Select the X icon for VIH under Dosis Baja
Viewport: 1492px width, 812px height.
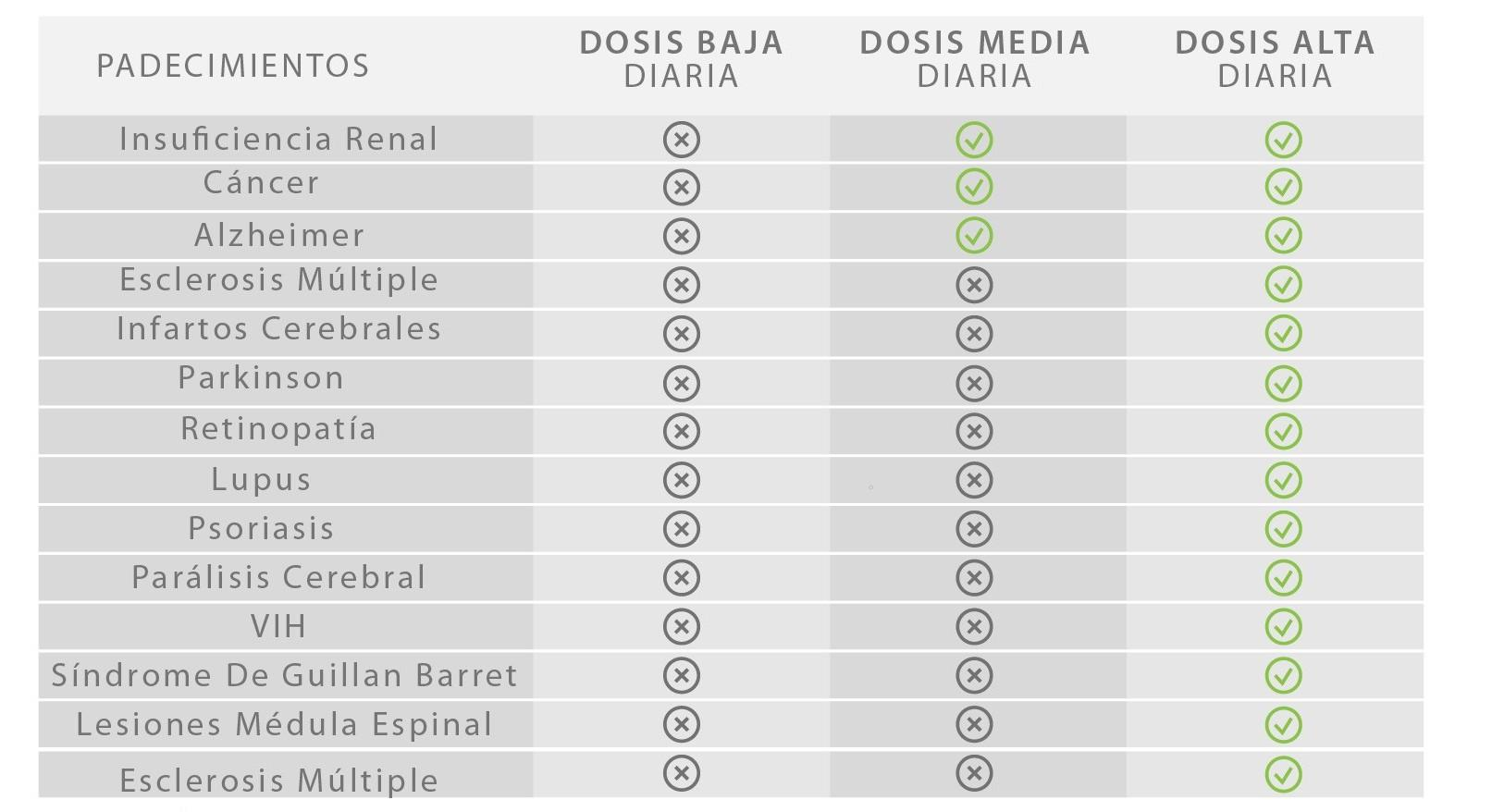(x=682, y=627)
